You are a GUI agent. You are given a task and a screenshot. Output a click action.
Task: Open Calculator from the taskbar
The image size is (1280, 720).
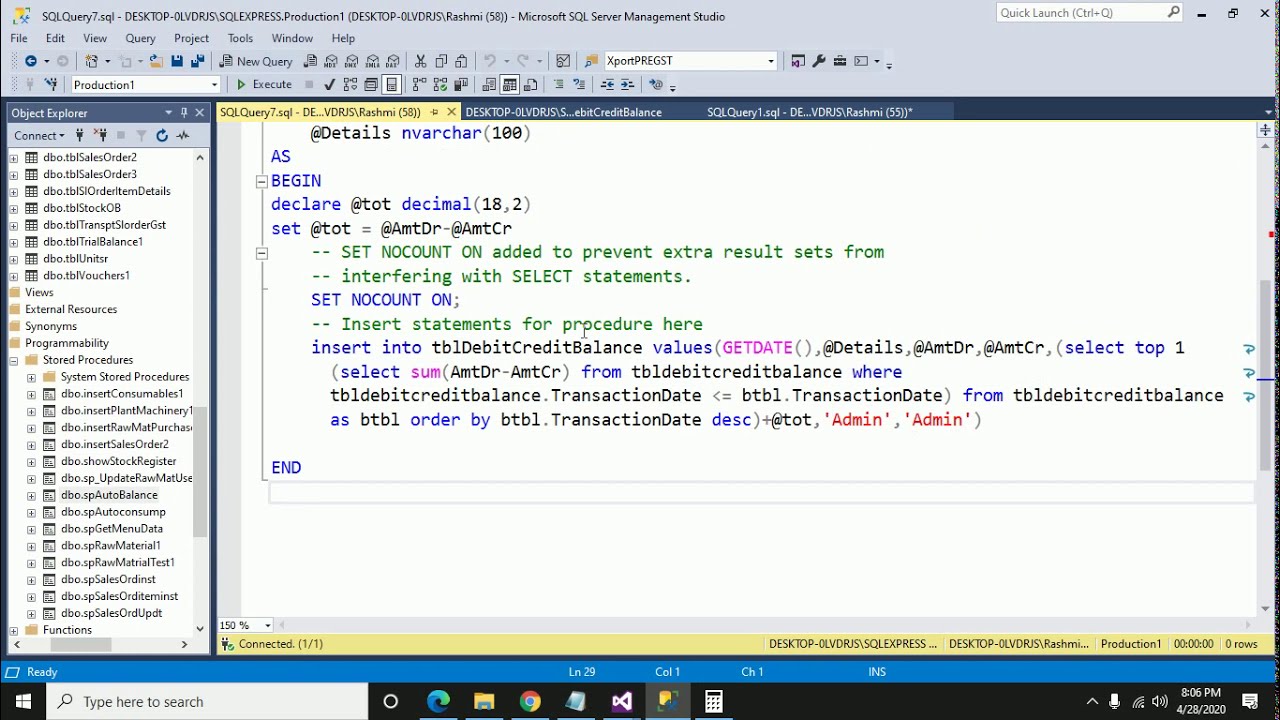(x=713, y=701)
